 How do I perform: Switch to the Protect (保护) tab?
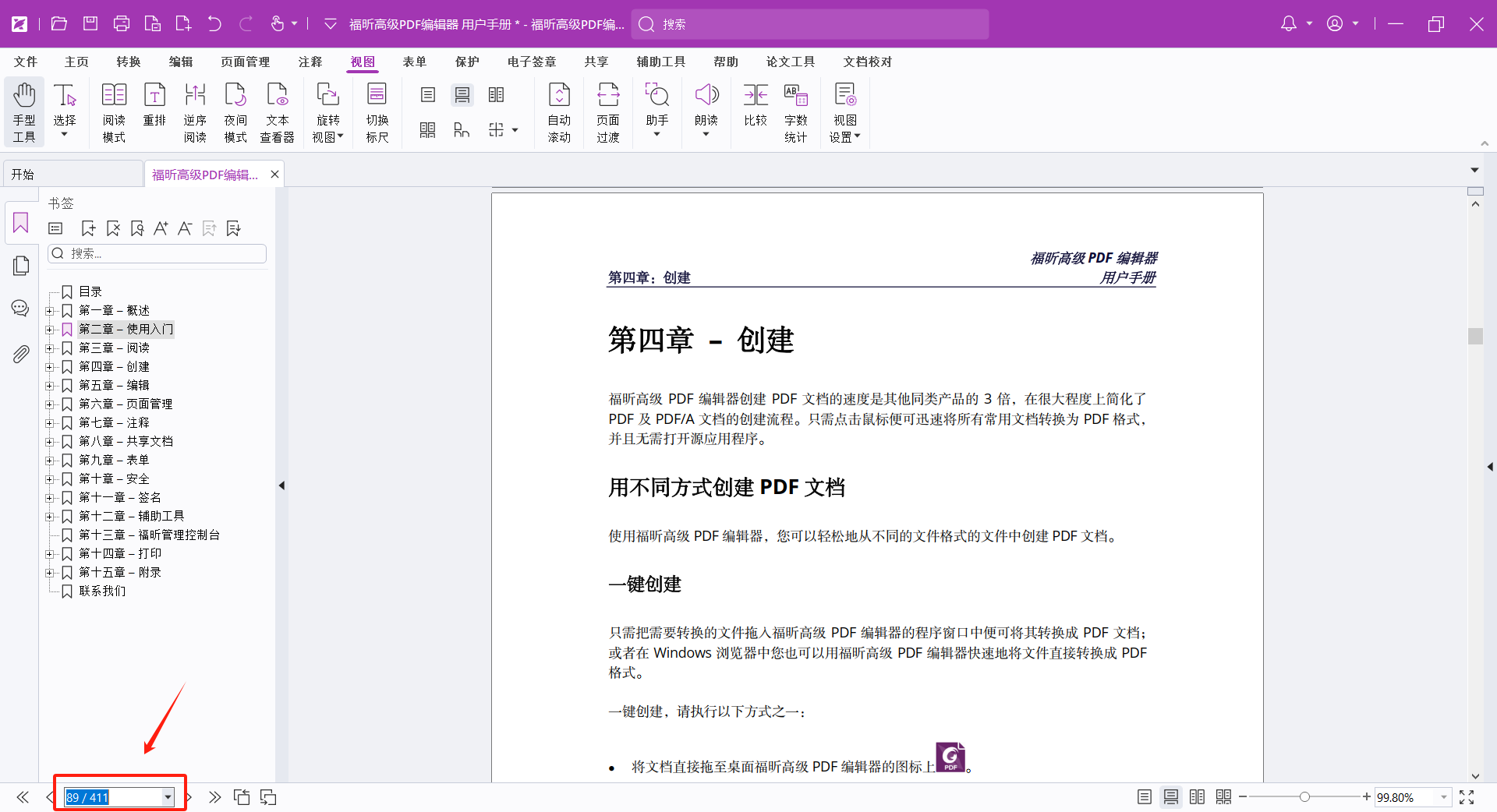[x=467, y=62]
